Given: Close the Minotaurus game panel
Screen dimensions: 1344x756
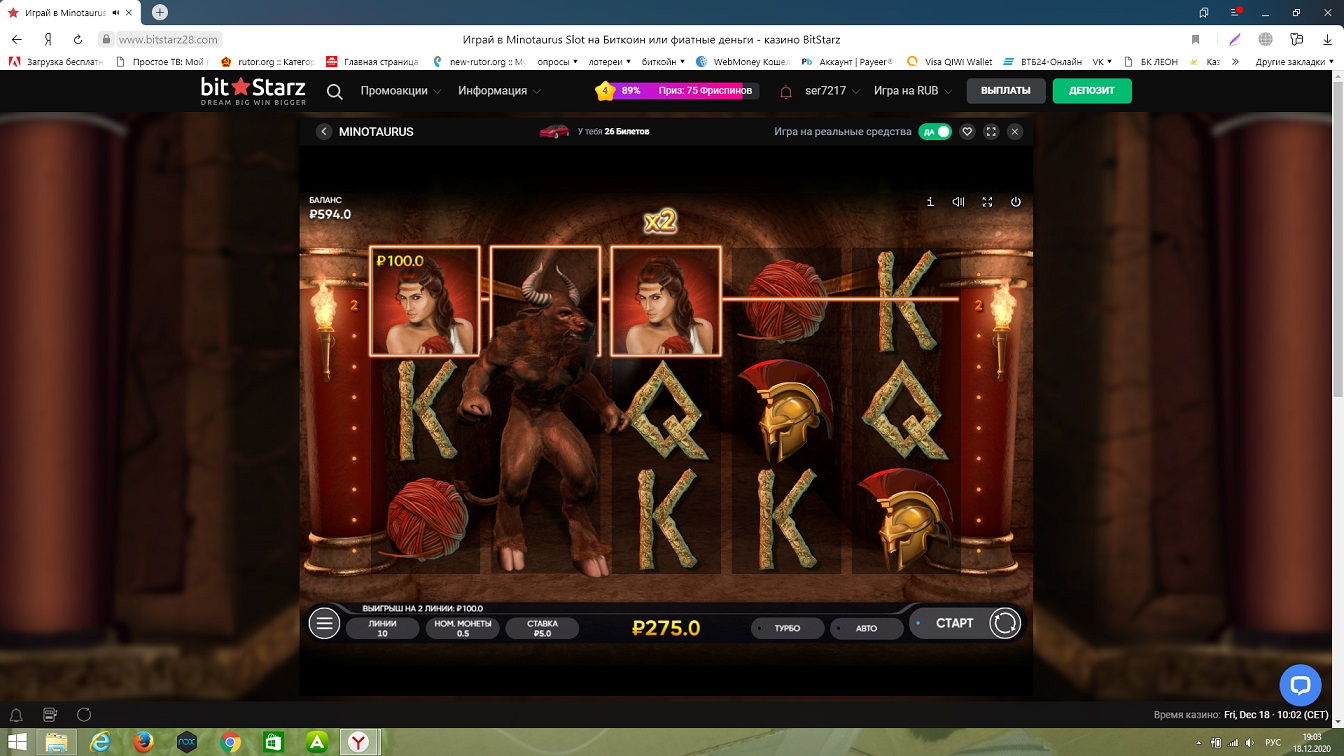Looking at the screenshot, I should (1015, 132).
